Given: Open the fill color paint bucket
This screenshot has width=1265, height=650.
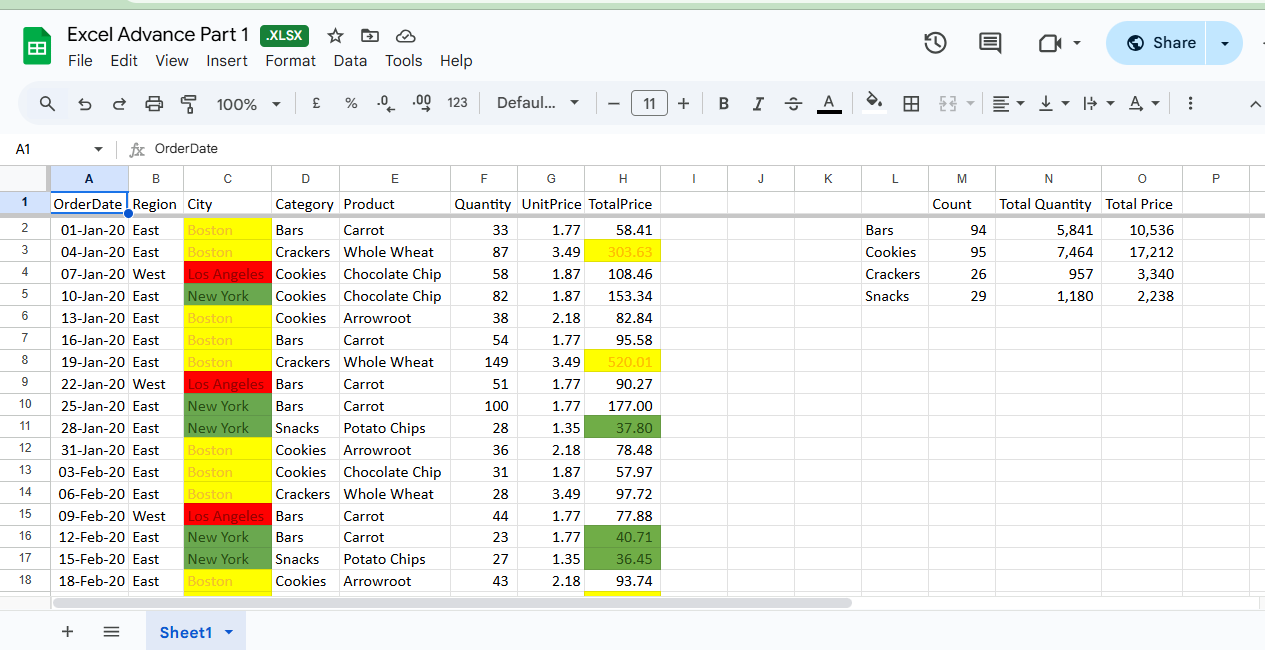Looking at the screenshot, I should [x=874, y=103].
